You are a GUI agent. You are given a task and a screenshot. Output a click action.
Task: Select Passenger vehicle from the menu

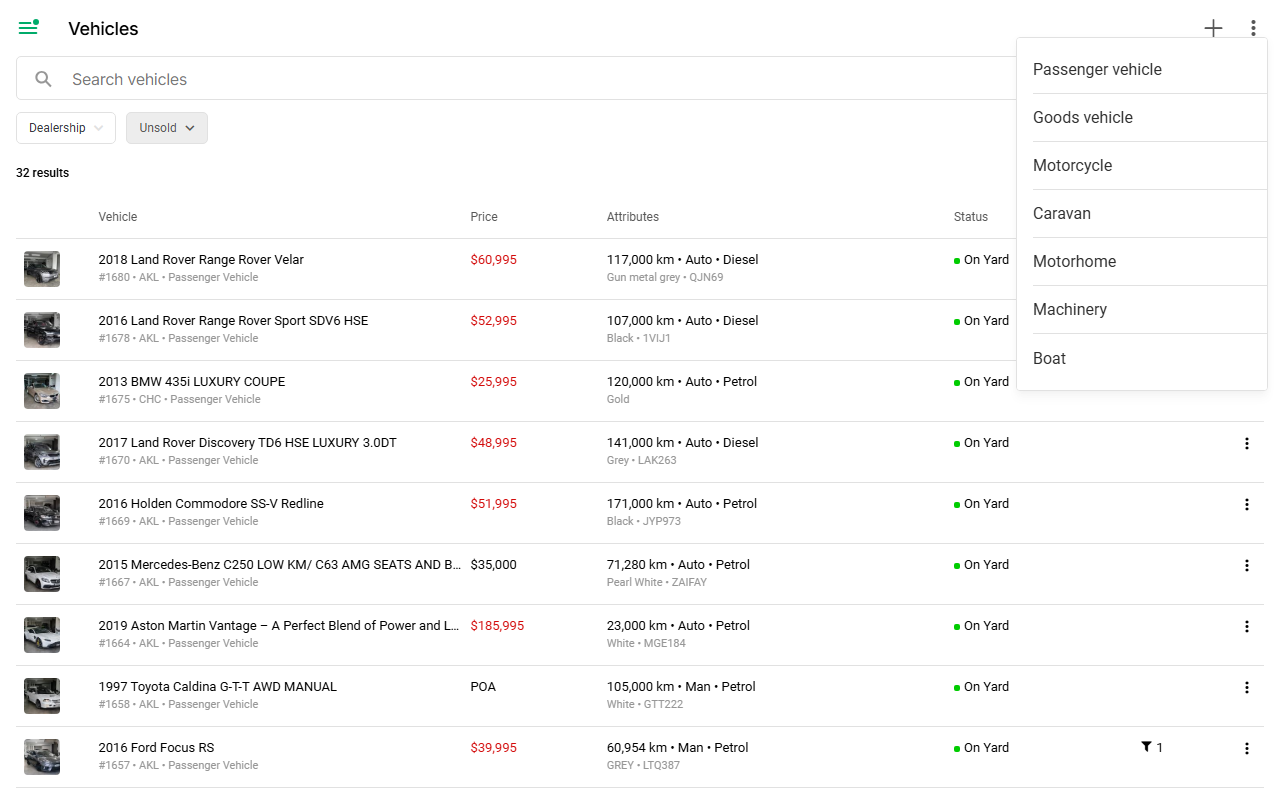(1142, 69)
